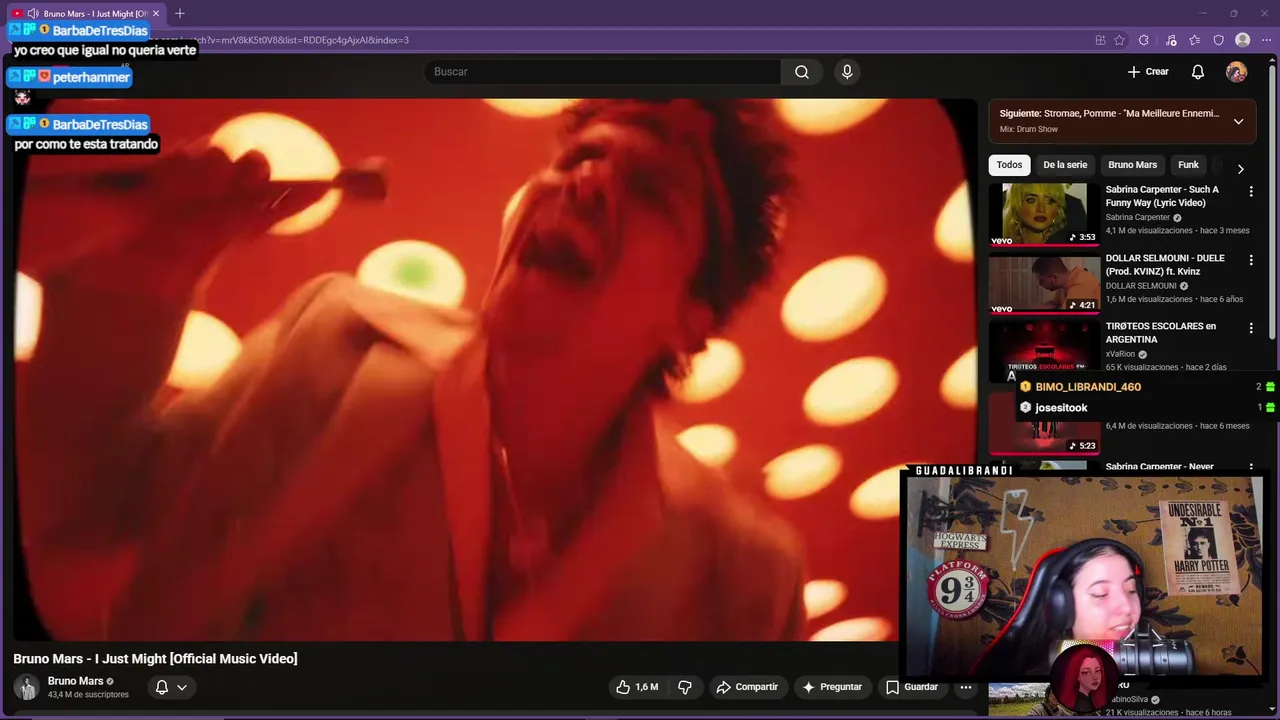Viewport: 1280px width, 720px height.
Task: Click the xVaRion channel name
Action: (1120, 354)
